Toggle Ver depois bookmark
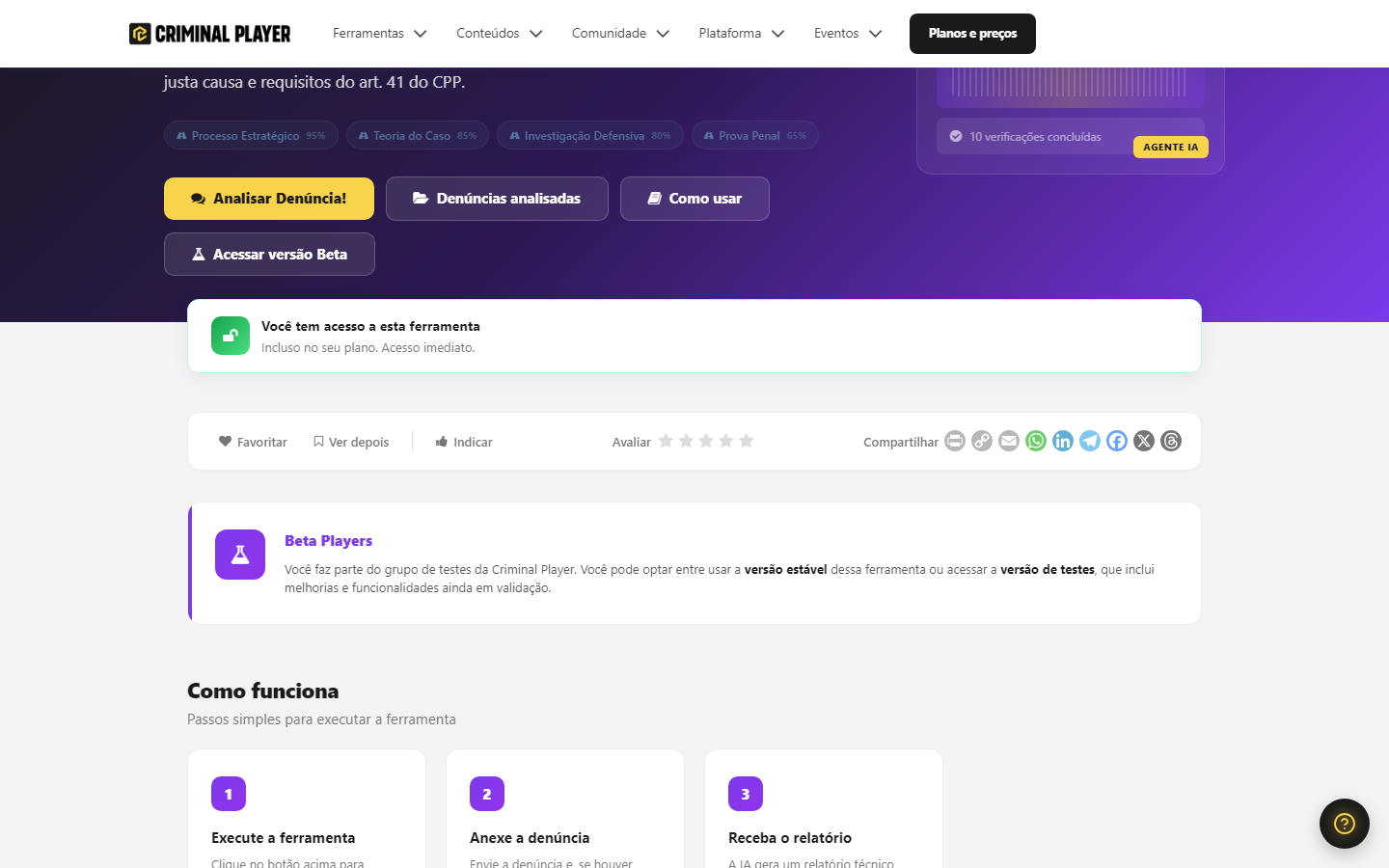The image size is (1389, 868). 351,442
